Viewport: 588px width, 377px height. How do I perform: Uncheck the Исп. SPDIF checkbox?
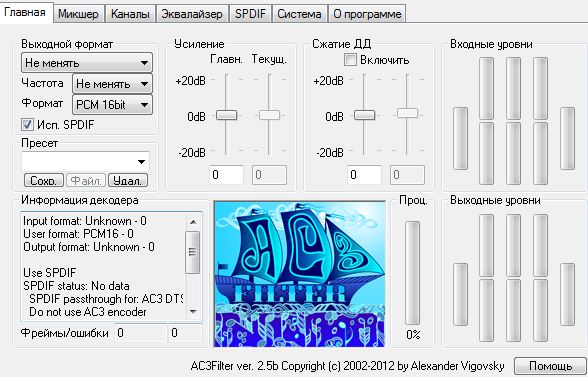pyautogui.click(x=27, y=125)
